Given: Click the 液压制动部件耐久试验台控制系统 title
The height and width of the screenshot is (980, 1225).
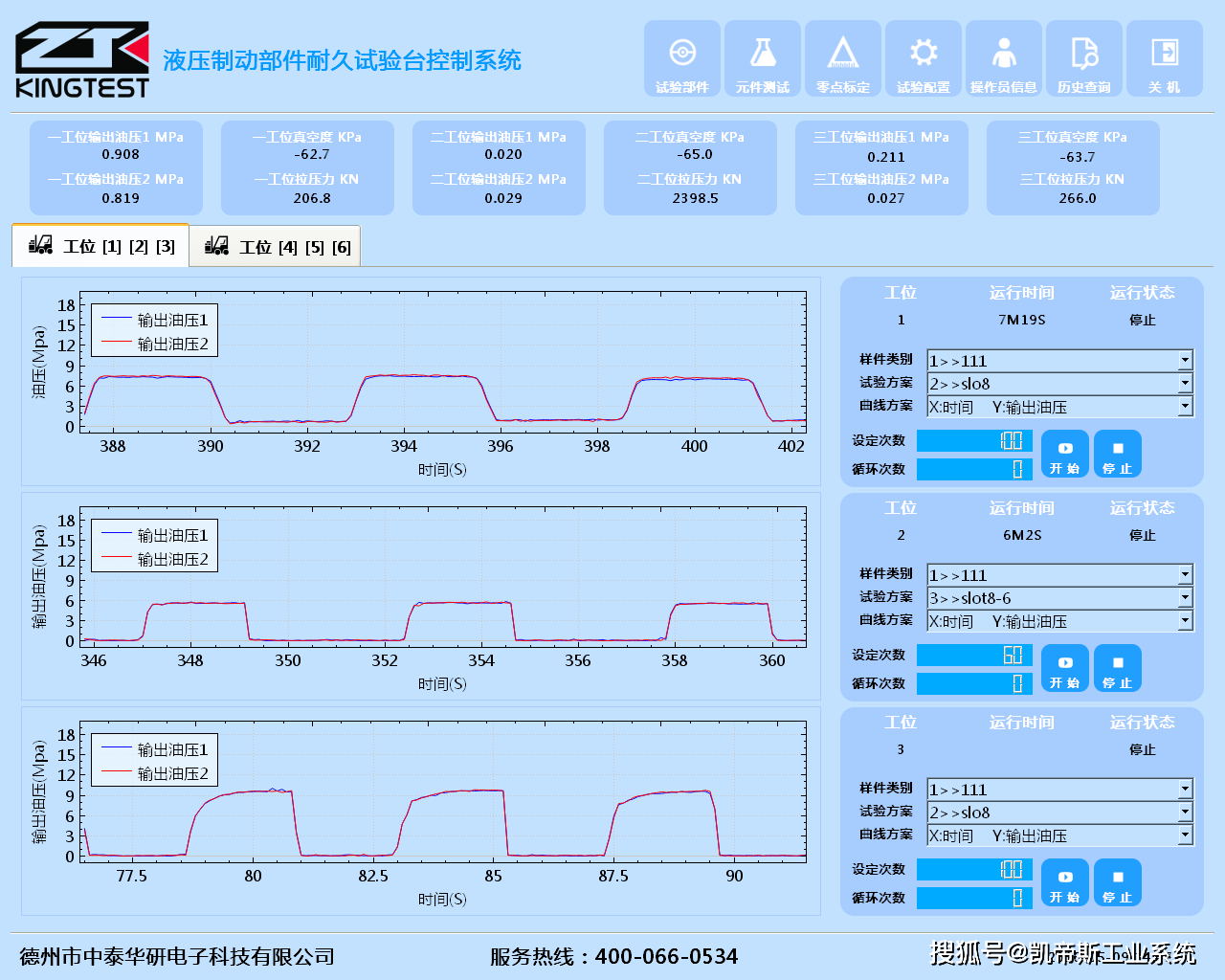Looking at the screenshot, I should pyautogui.click(x=342, y=60).
